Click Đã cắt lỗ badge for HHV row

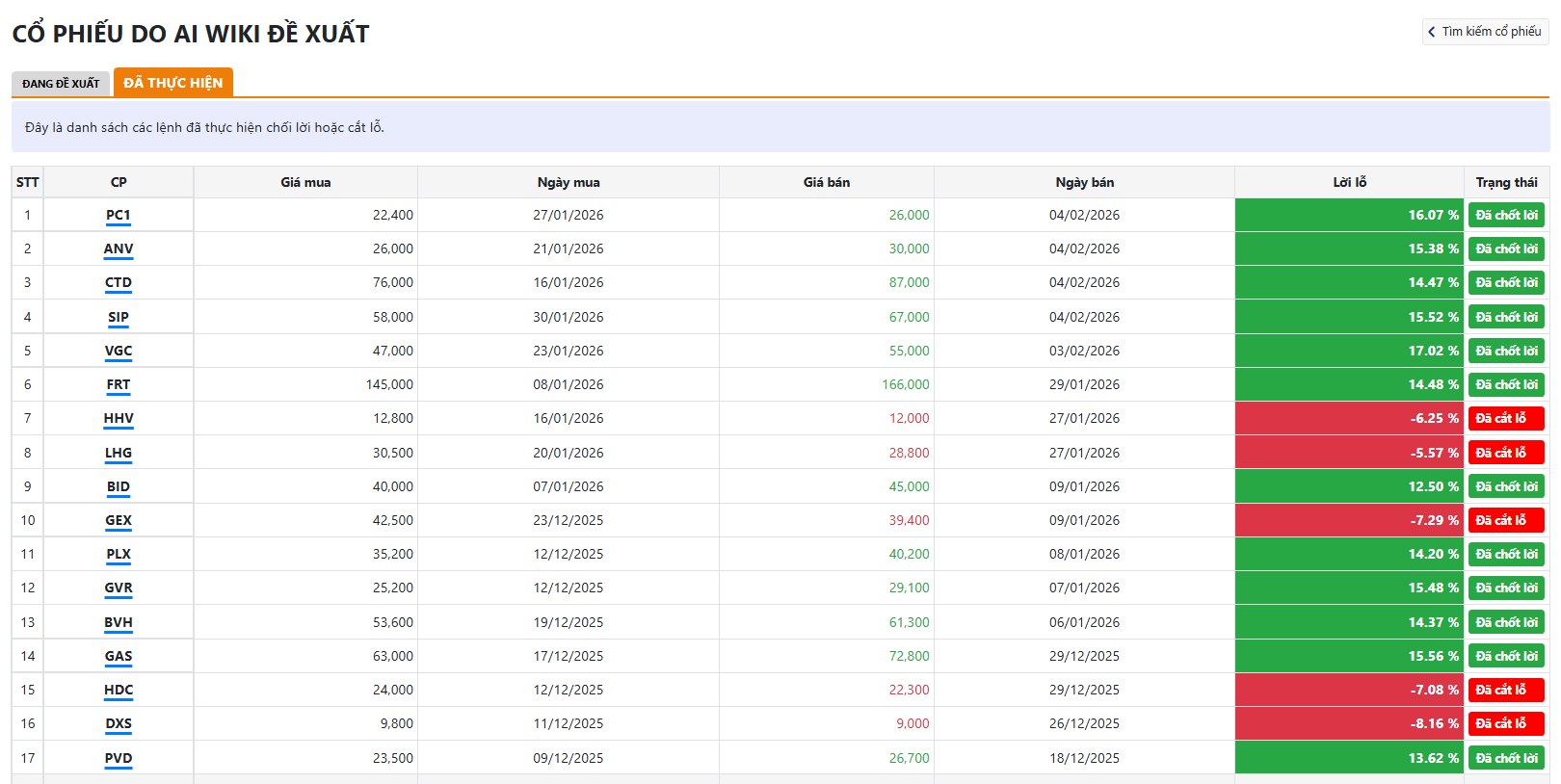pyautogui.click(x=1506, y=418)
